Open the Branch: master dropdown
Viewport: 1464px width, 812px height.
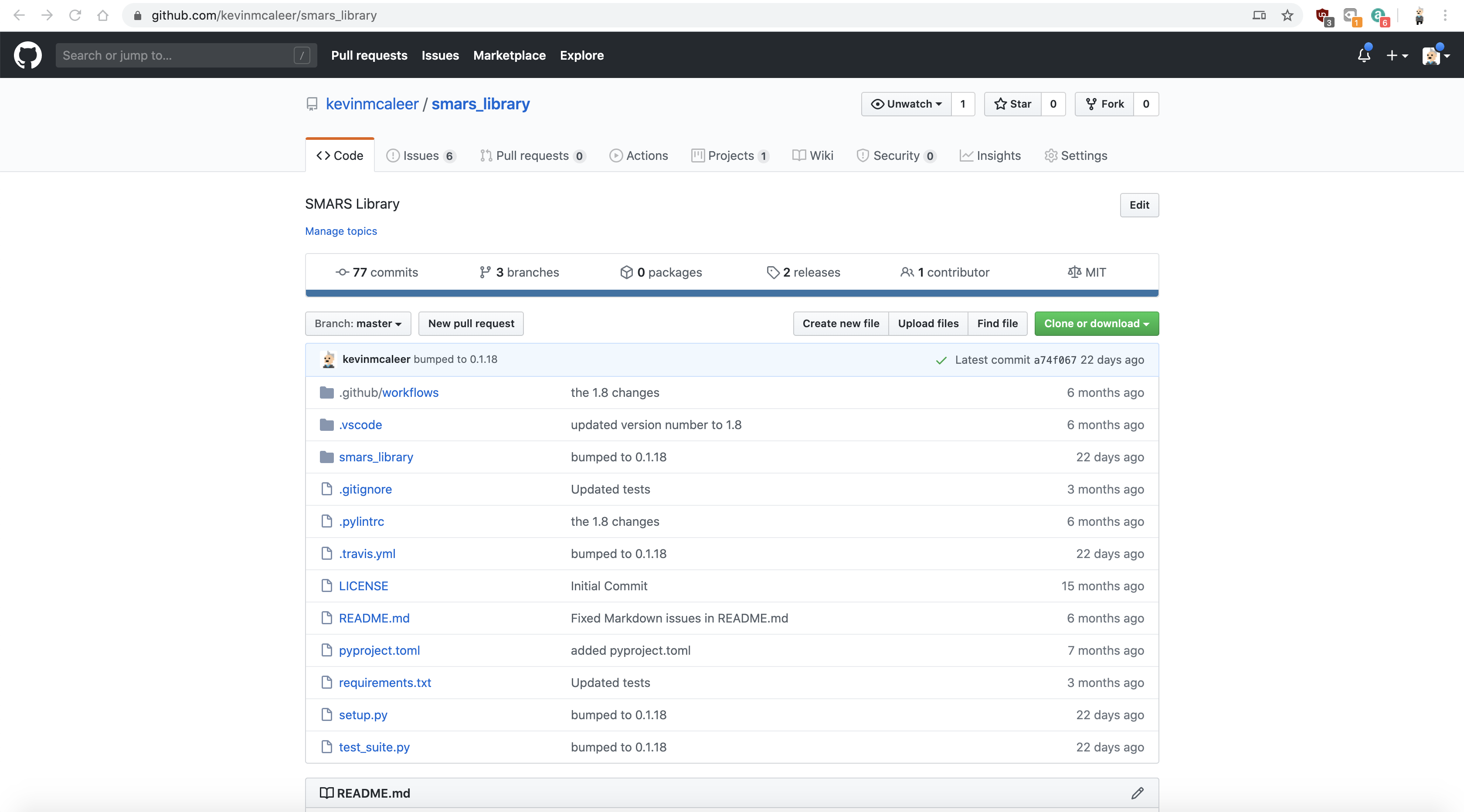coord(358,323)
